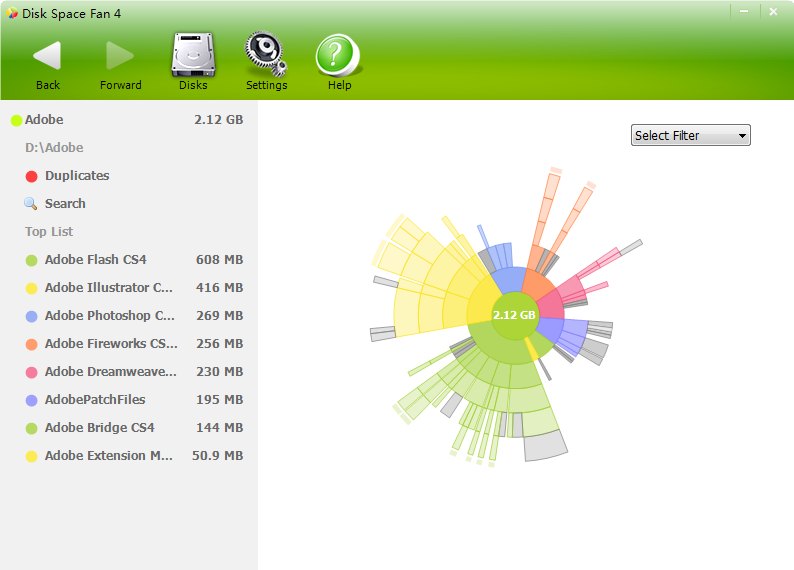Click the Back arrow icon
The image size is (794, 570).
click(x=47, y=56)
